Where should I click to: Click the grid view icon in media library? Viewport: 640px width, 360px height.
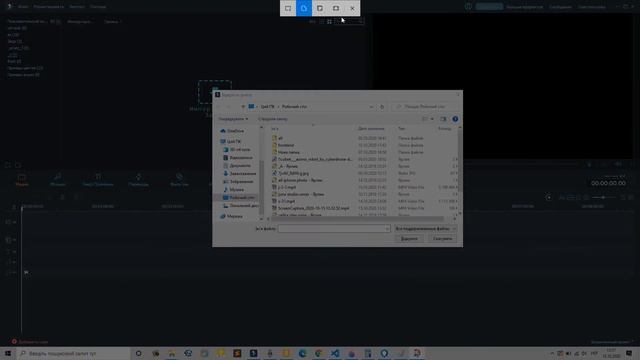(329, 22)
